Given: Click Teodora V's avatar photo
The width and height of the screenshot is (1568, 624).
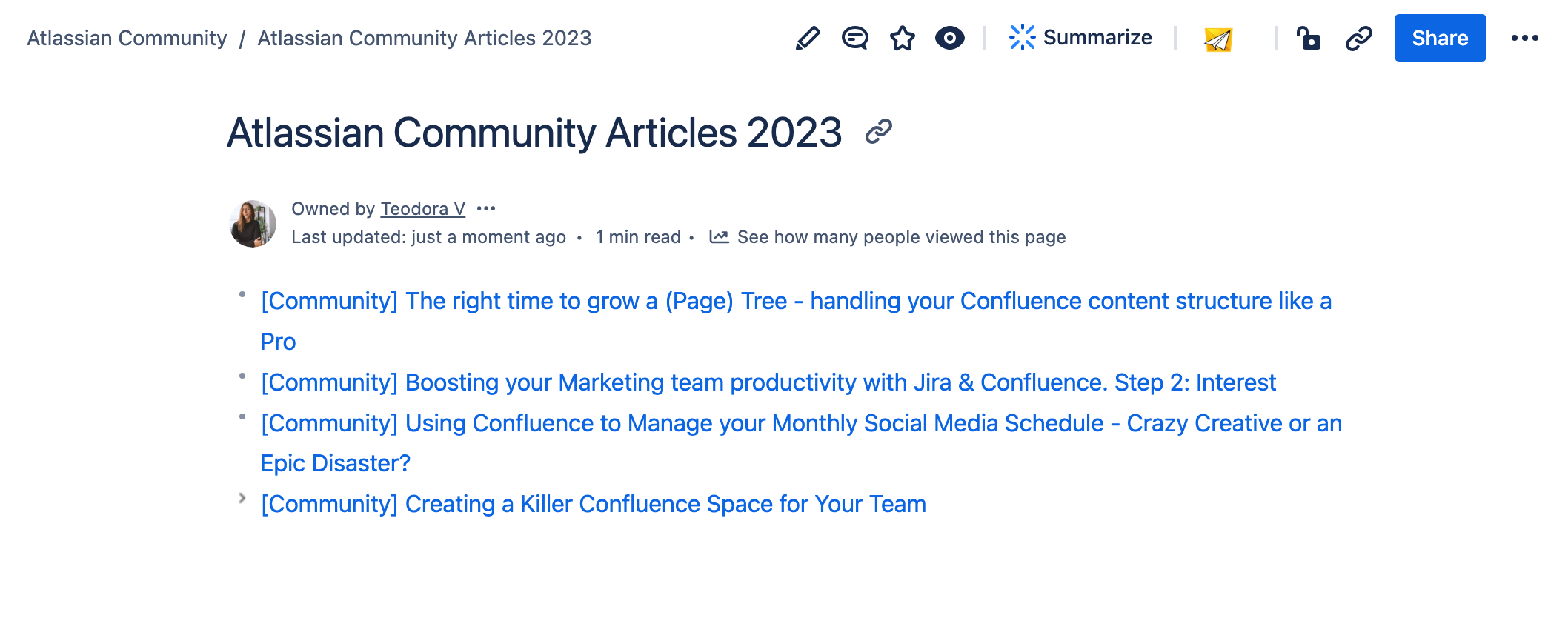Looking at the screenshot, I should pyautogui.click(x=253, y=223).
